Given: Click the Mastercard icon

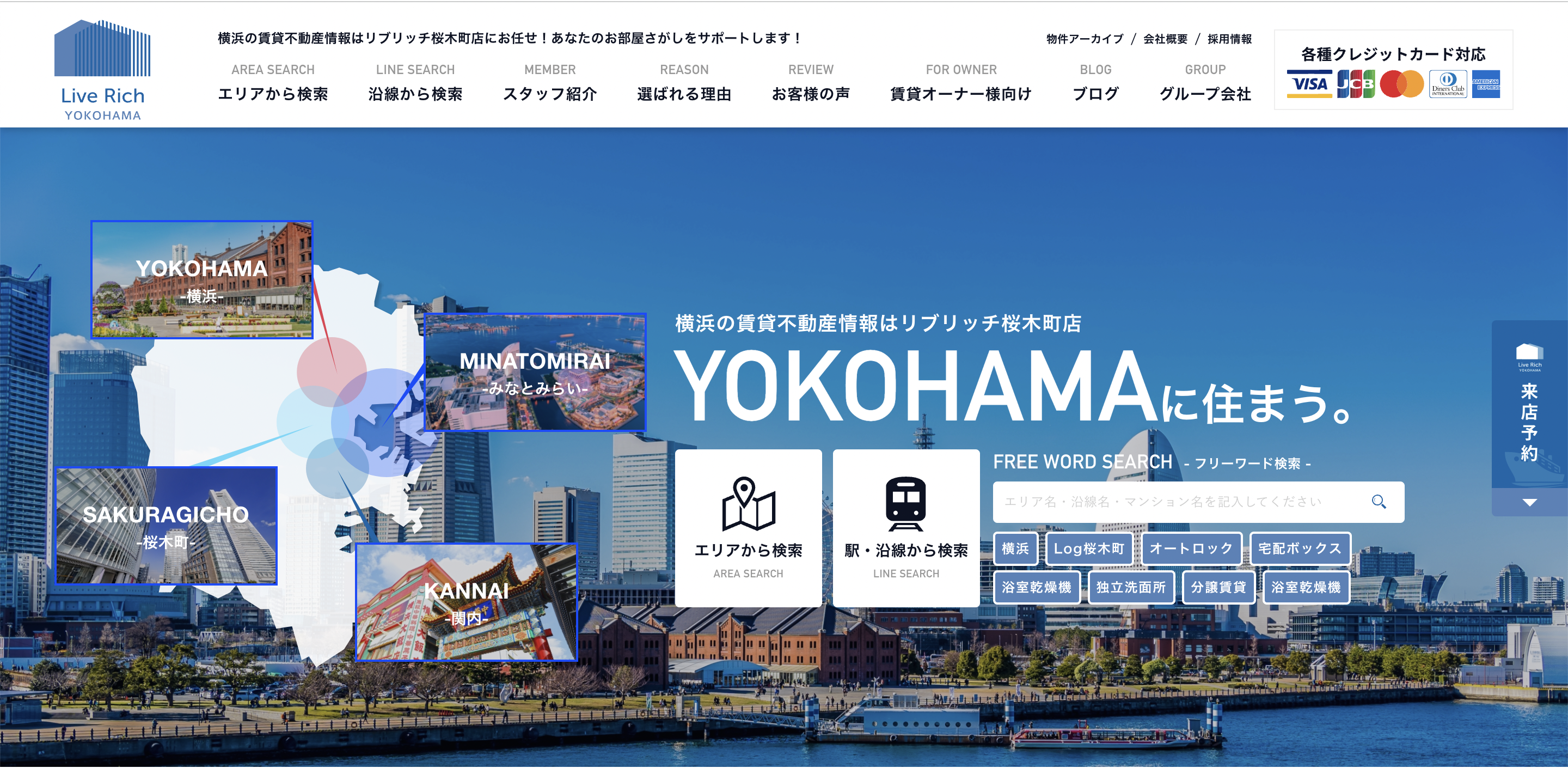Looking at the screenshot, I should 1402,83.
